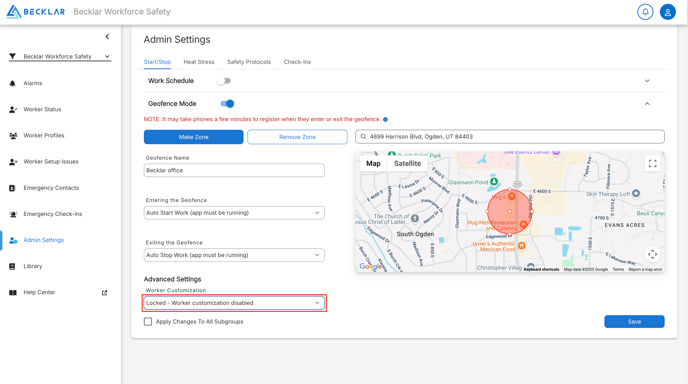
Task: Turn off the Geofence Mode switch
Action: tap(227, 104)
